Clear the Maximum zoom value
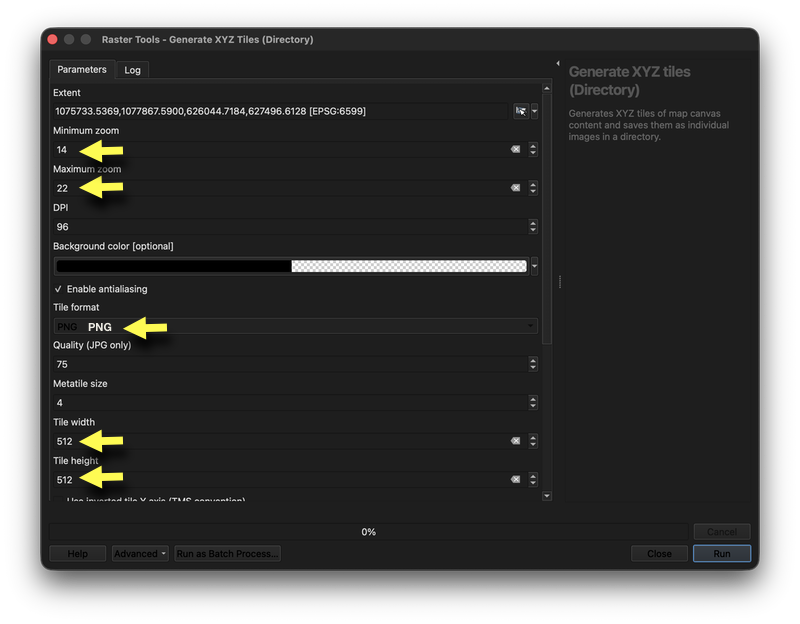The width and height of the screenshot is (800, 624). [x=516, y=188]
